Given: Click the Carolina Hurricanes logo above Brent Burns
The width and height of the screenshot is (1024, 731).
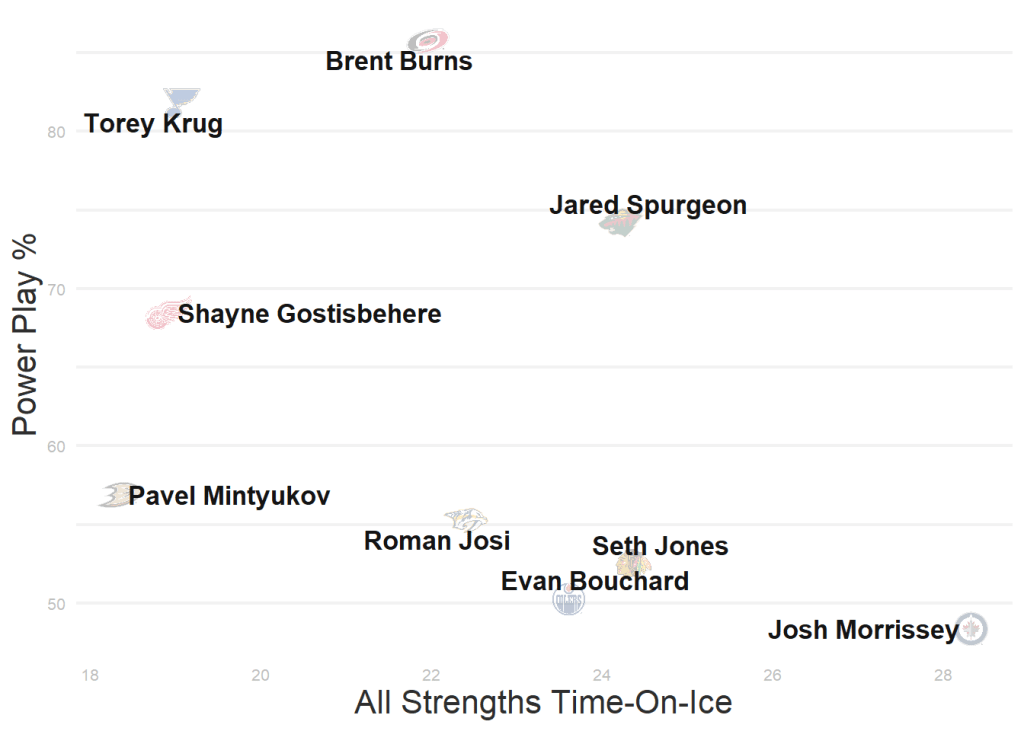Looking at the screenshot, I should 429,40.
